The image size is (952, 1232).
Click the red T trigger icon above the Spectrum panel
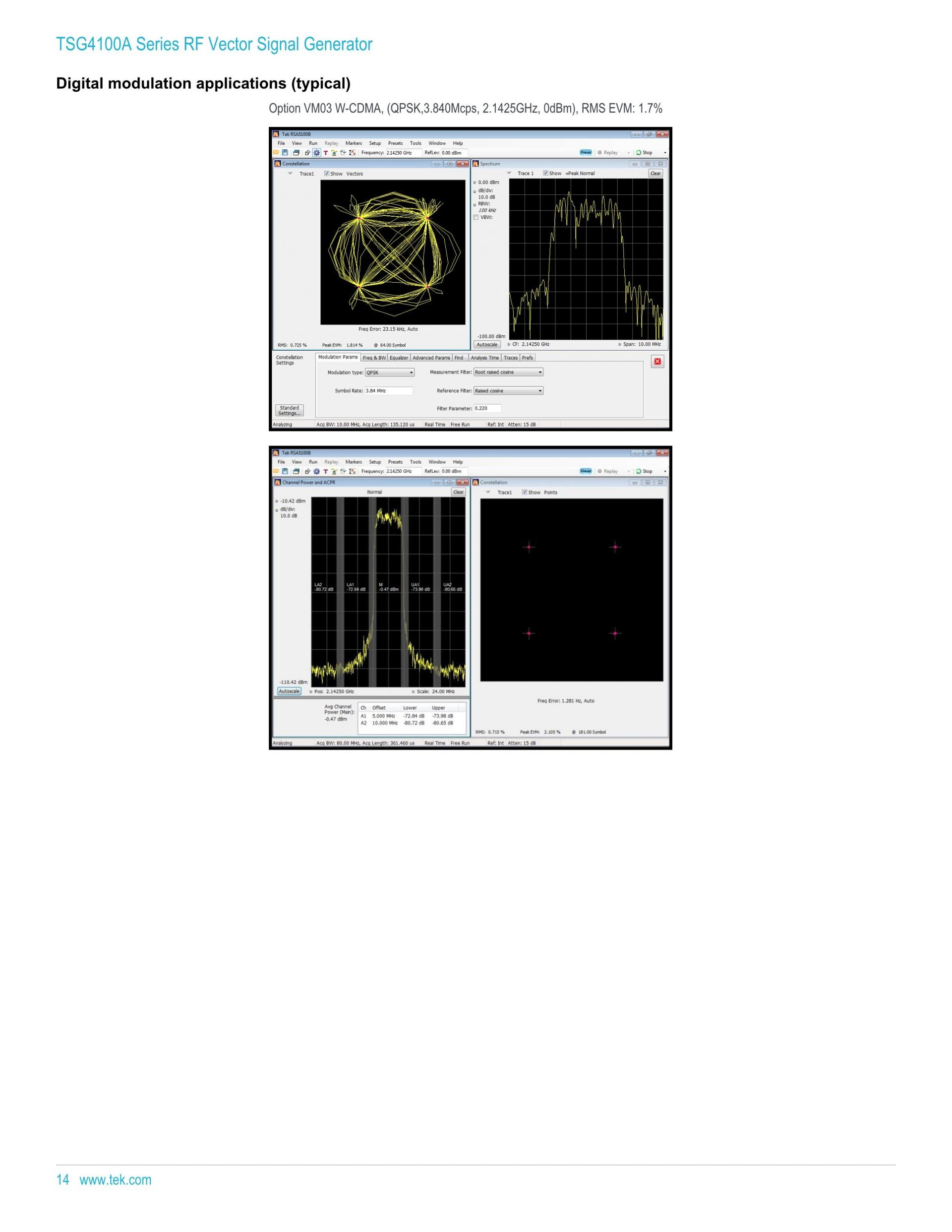pyautogui.click(x=325, y=153)
